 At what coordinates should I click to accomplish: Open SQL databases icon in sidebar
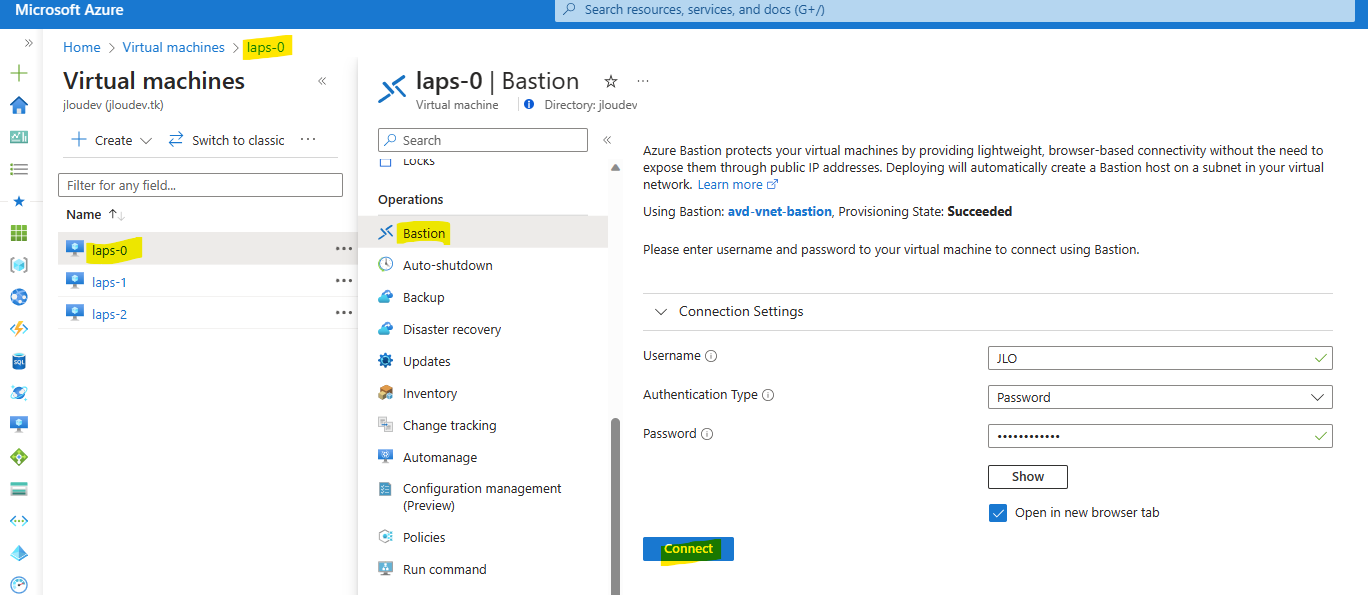pos(18,361)
